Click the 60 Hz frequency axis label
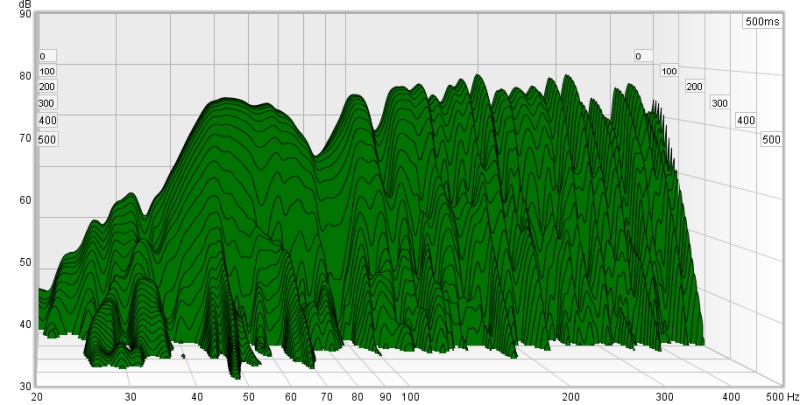 tap(291, 397)
